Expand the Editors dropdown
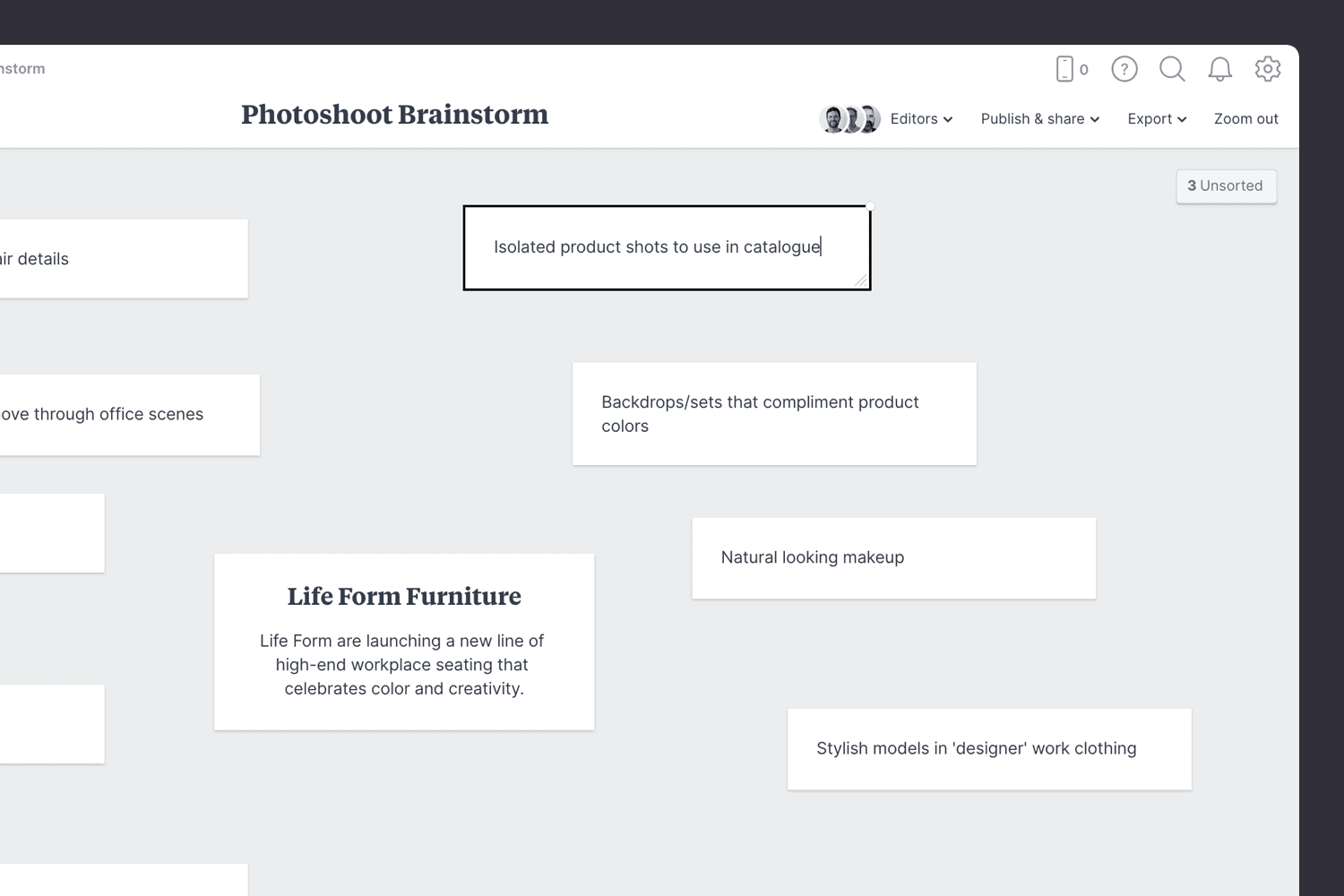 coord(921,119)
